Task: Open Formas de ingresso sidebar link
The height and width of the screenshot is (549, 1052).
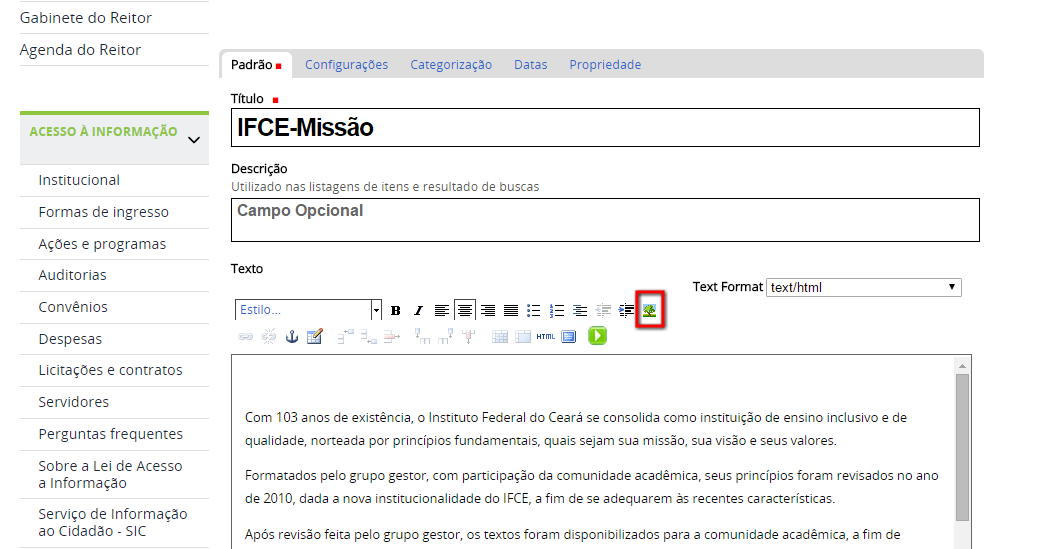Action: (x=103, y=212)
